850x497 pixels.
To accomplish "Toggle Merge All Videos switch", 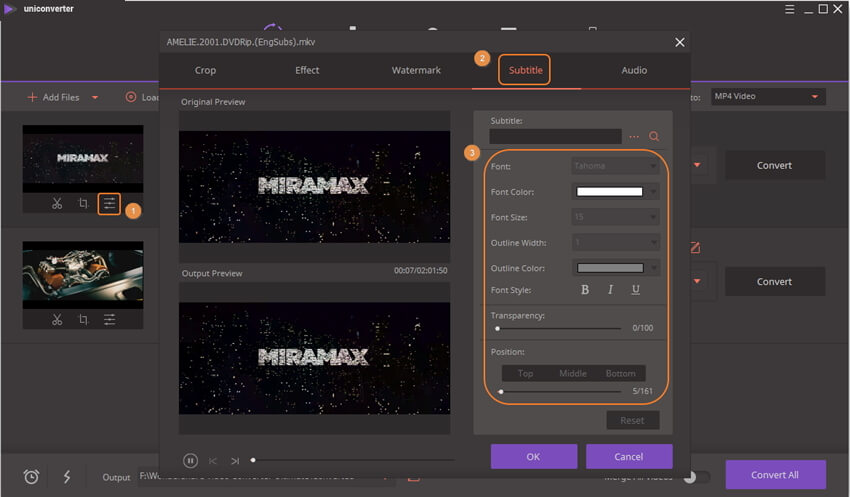I will (x=697, y=477).
